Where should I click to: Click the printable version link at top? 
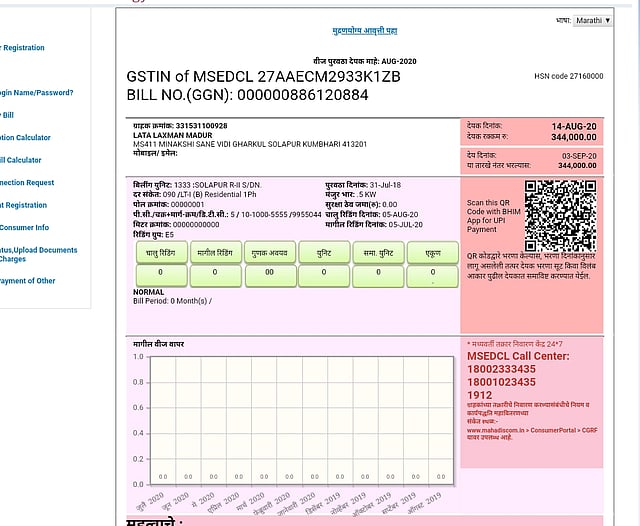point(364,32)
